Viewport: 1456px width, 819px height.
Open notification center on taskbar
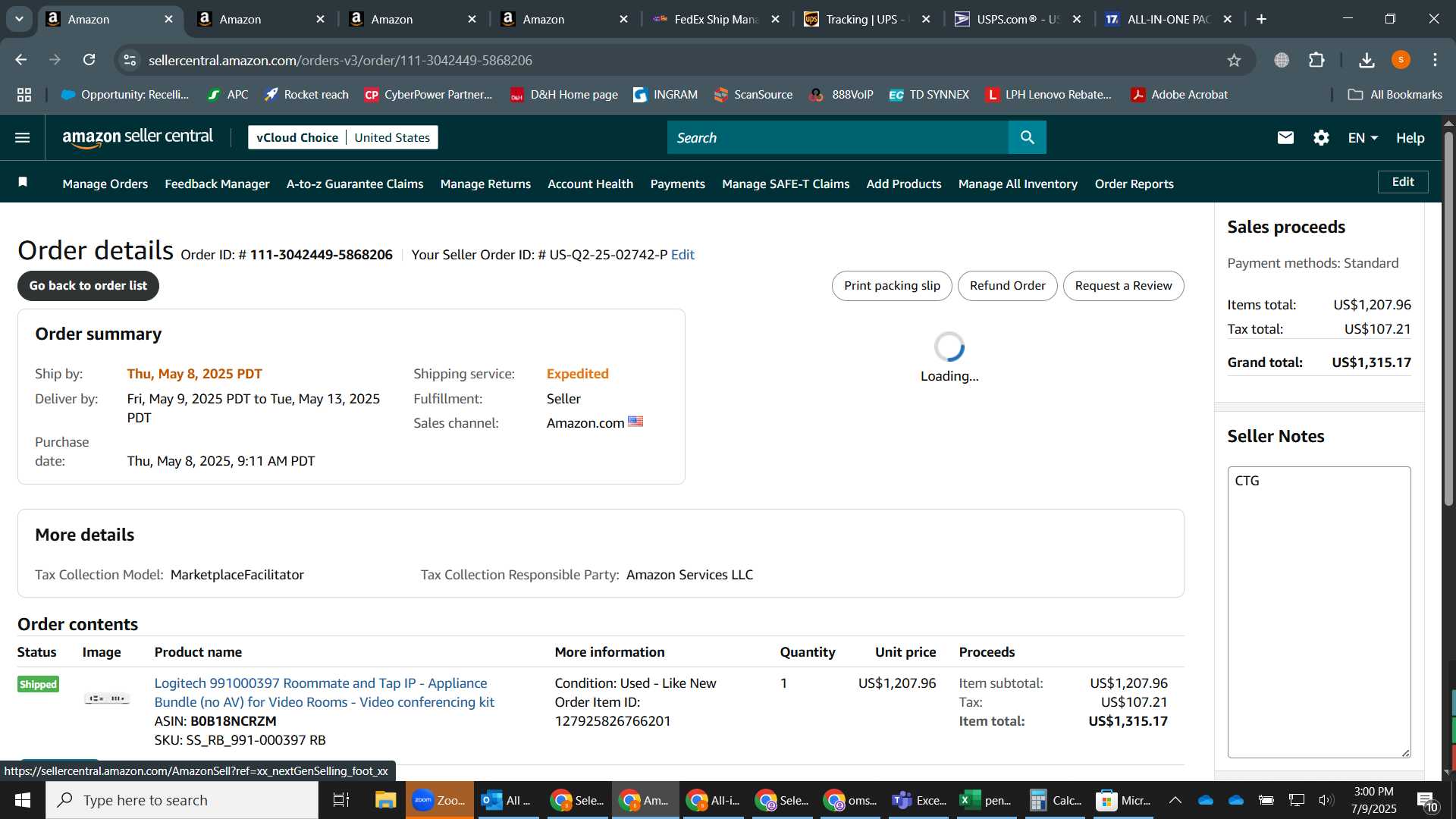(x=1426, y=800)
